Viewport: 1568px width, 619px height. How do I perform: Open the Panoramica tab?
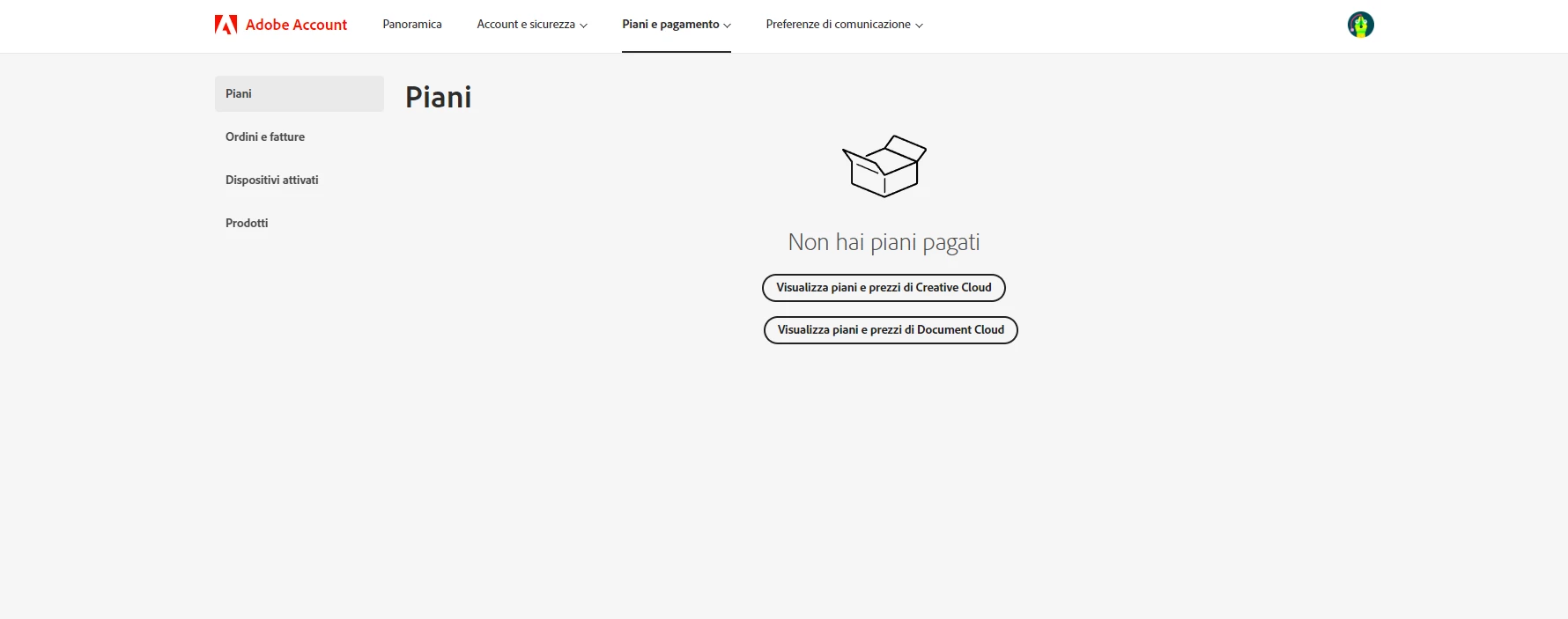(x=412, y=25)
